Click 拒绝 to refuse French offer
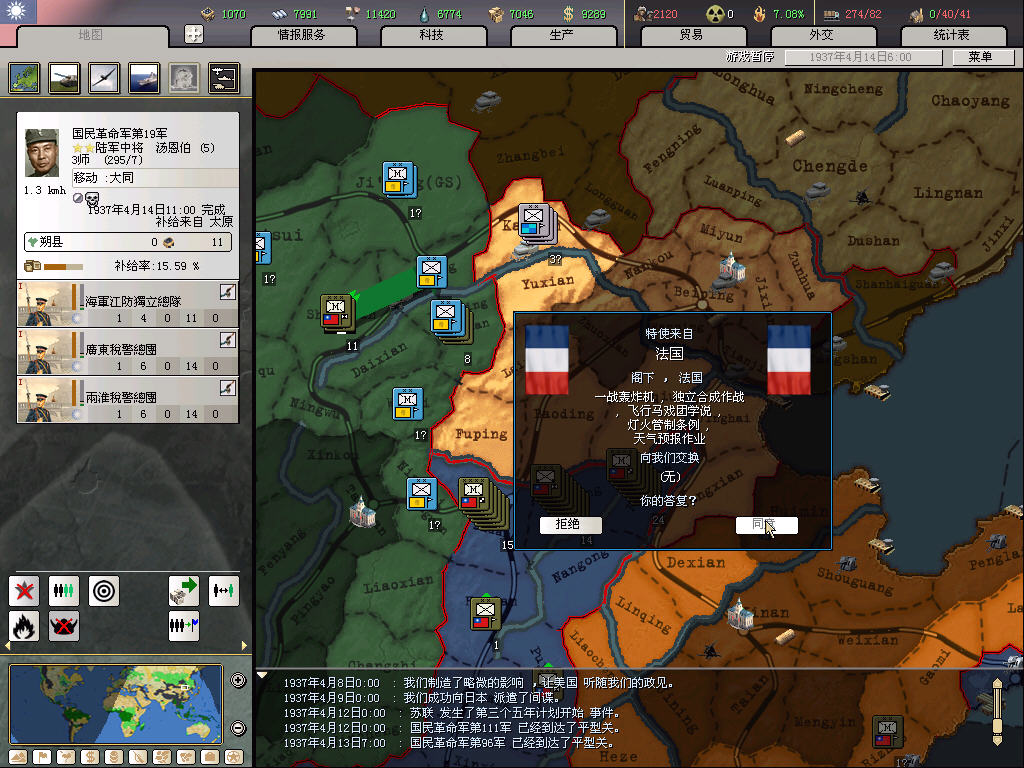The image size is (1024, 768). [570, 524]
